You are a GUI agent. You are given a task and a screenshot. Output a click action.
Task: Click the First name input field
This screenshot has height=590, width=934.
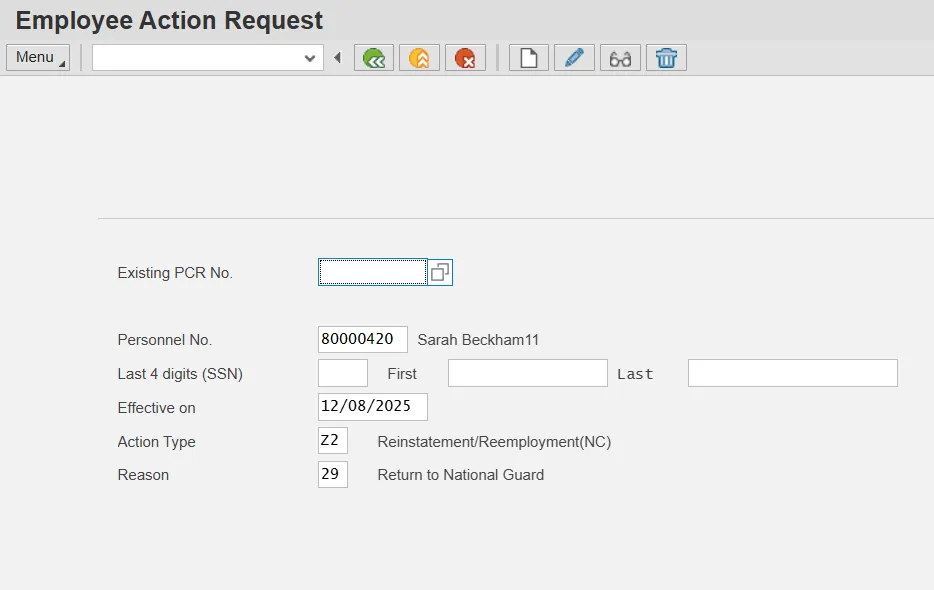click(x=527, y=374)
